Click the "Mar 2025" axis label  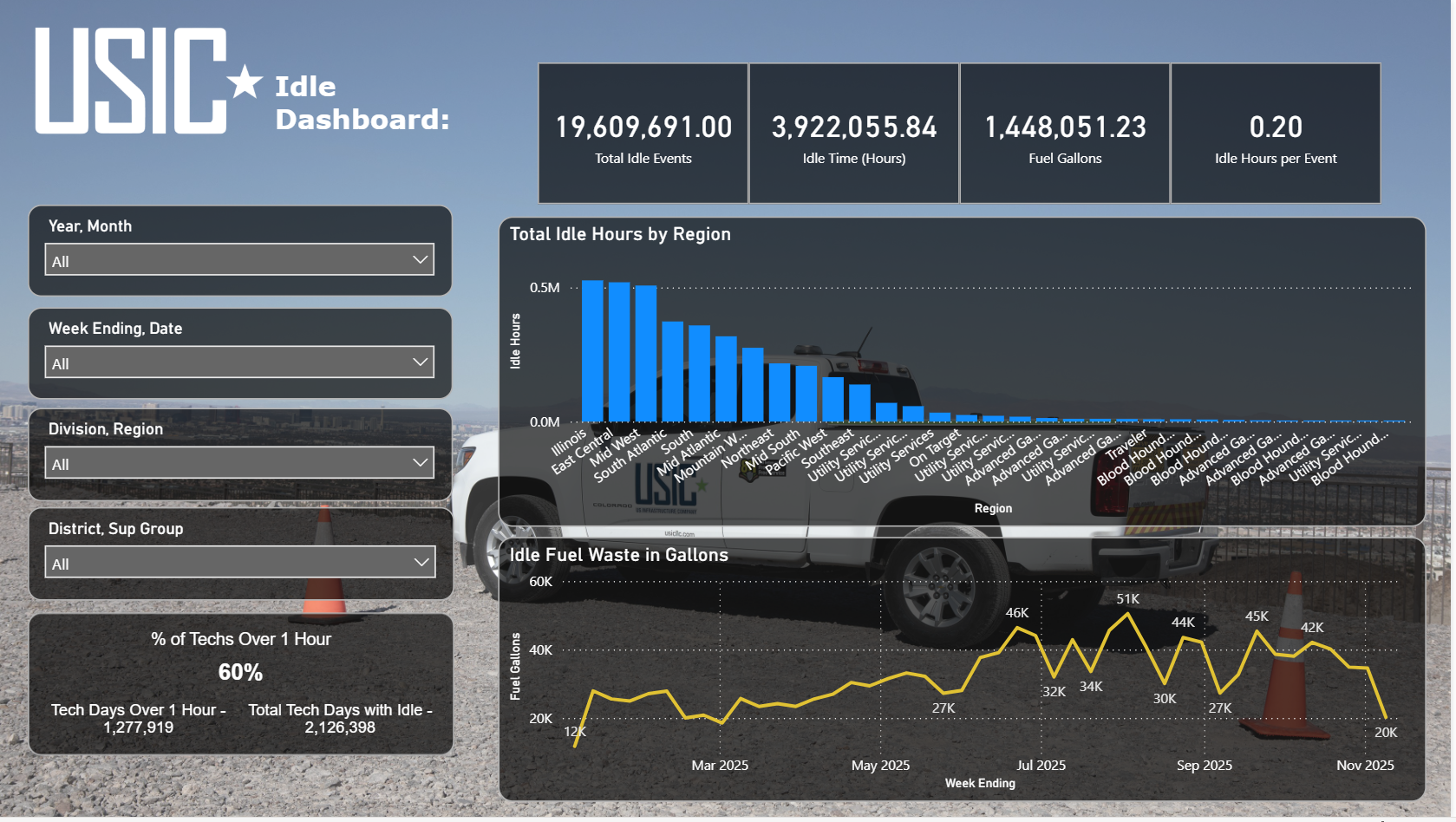(x=720, y=766)
